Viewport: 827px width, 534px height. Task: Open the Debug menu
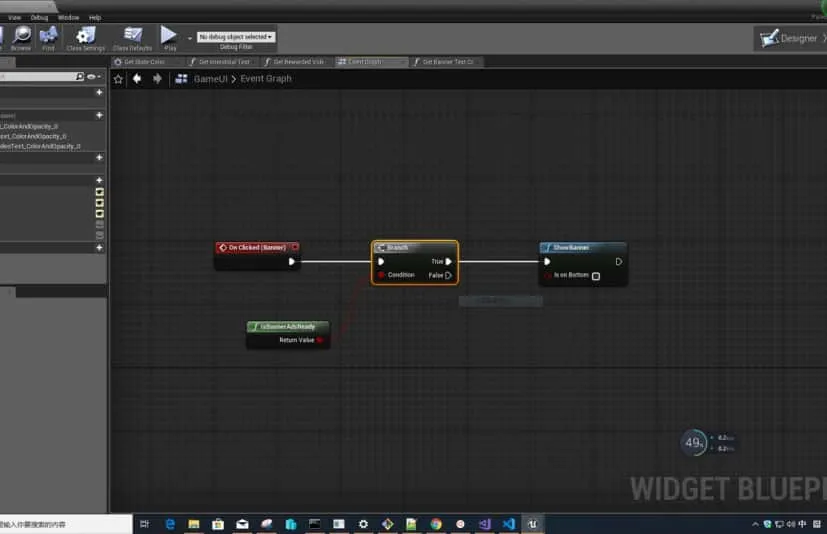tap(39, 17)
